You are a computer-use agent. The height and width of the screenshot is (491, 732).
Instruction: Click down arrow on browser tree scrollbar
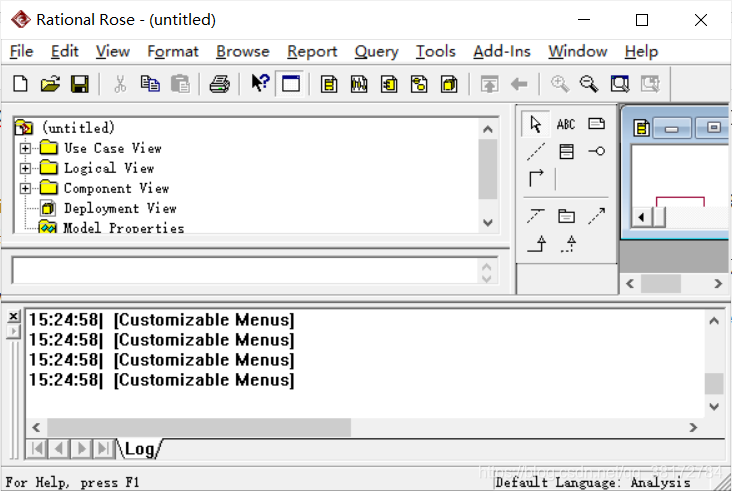click(488, 223)
